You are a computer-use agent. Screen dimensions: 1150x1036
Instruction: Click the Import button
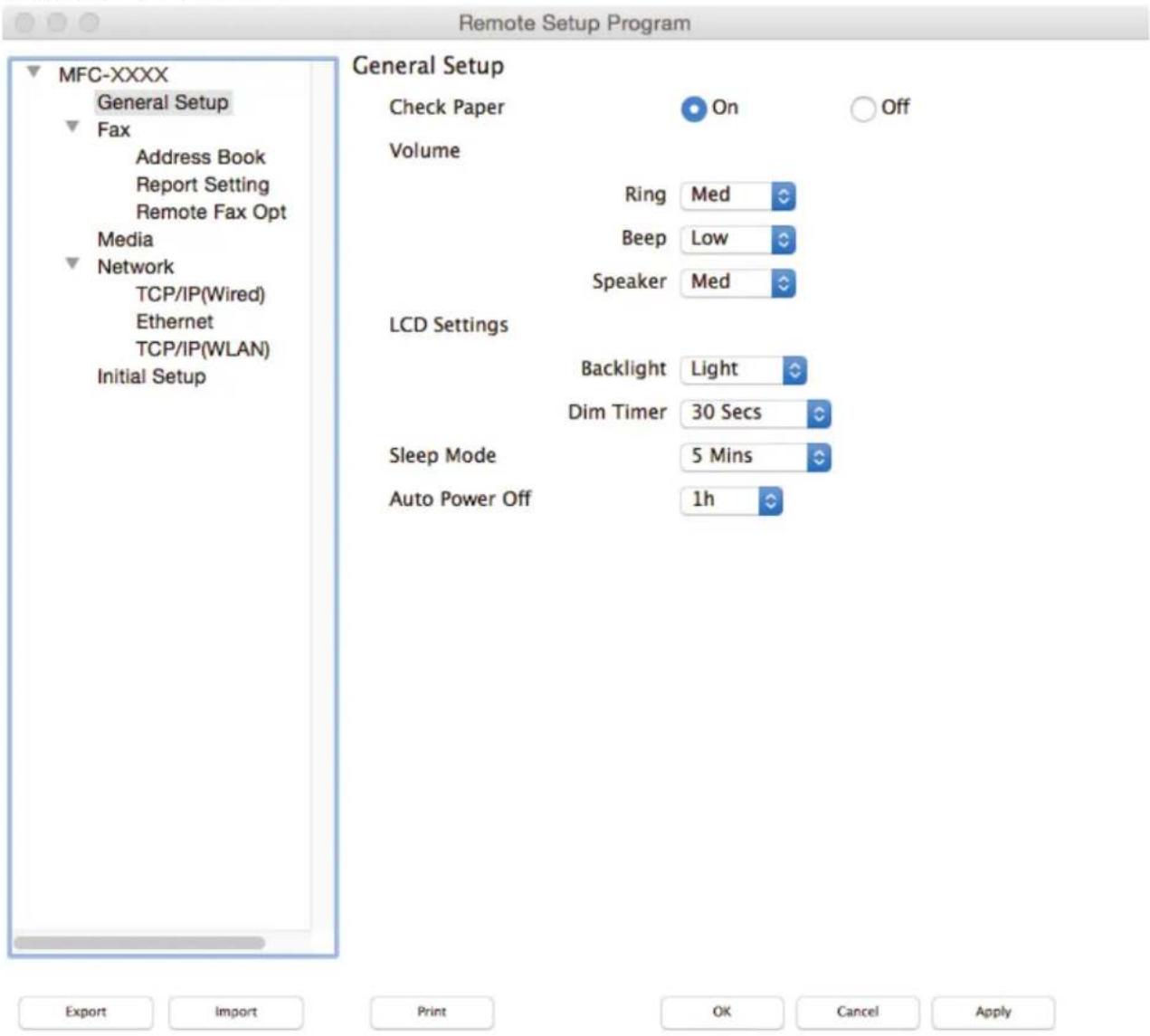click(x=236, y=1012)
